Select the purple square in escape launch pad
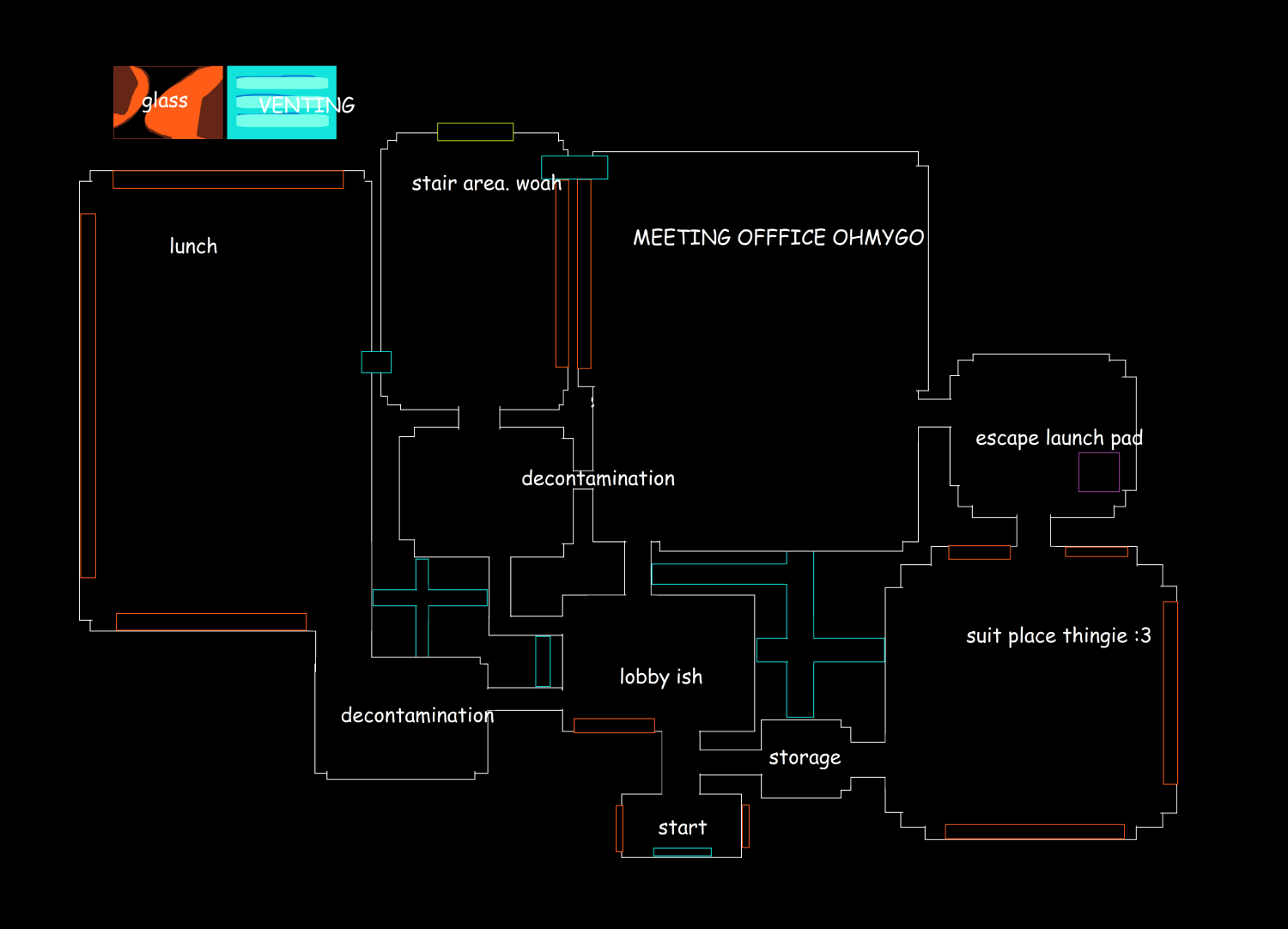This screenshot has width=1288, height=929. (x=1098, y=471)
